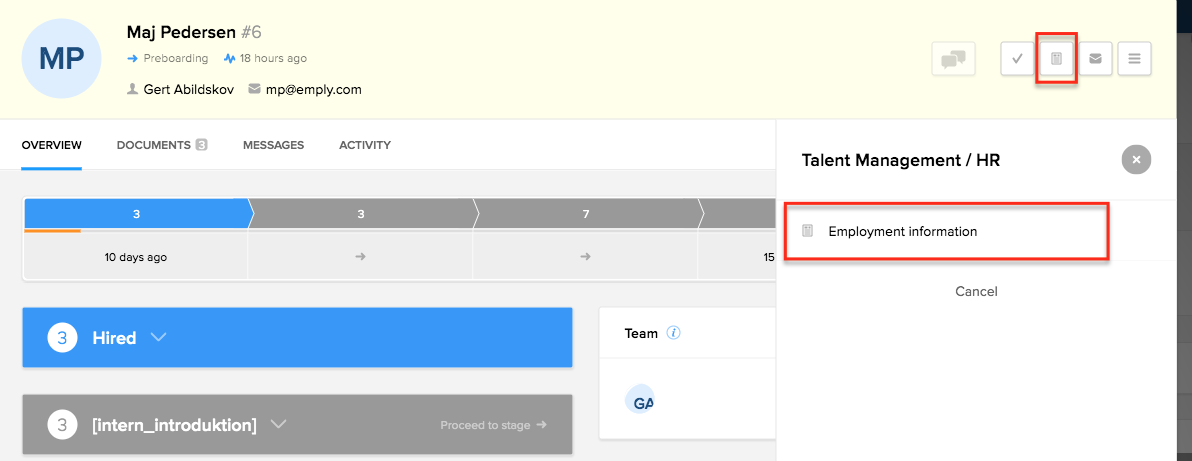Click the Team info icon
Image resolution: width=1192 pixels, height=461 pixels.
point(673,333)
